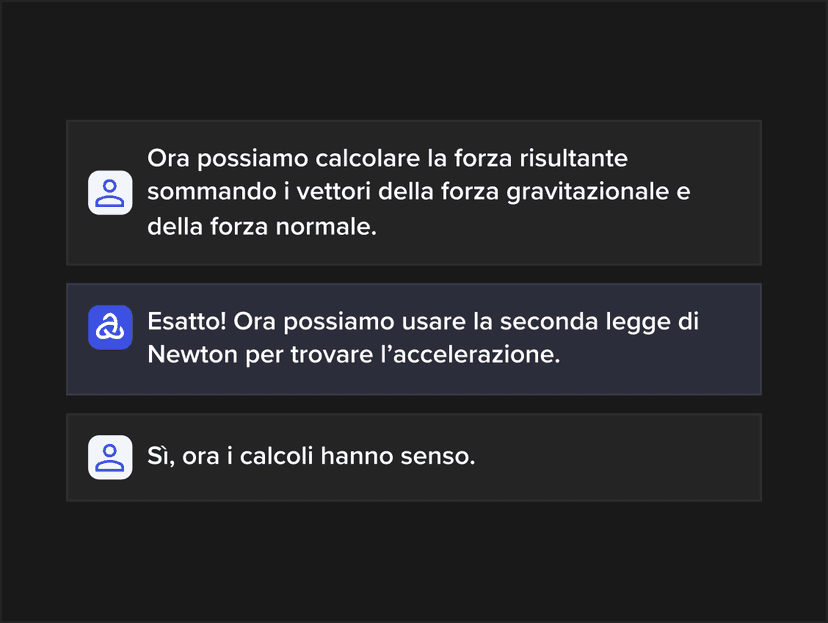
Task: Select the first user message bubble
Action: 414,193
